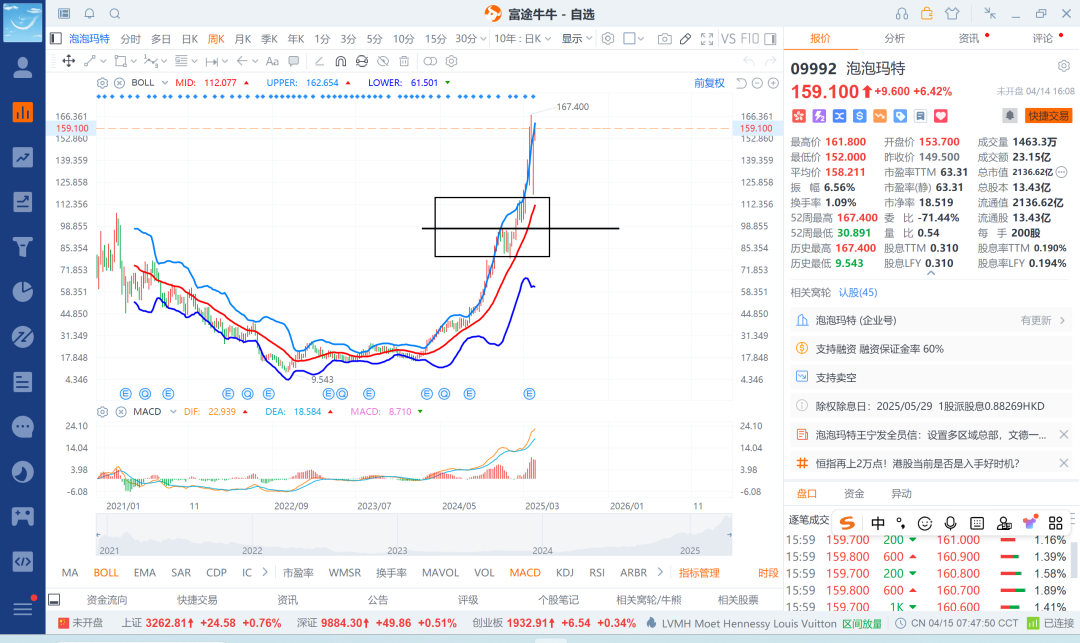The height and width of the screenshot is (643, 1080).
Task: Expand the layout square dropdown
Action: click(641, 39)
